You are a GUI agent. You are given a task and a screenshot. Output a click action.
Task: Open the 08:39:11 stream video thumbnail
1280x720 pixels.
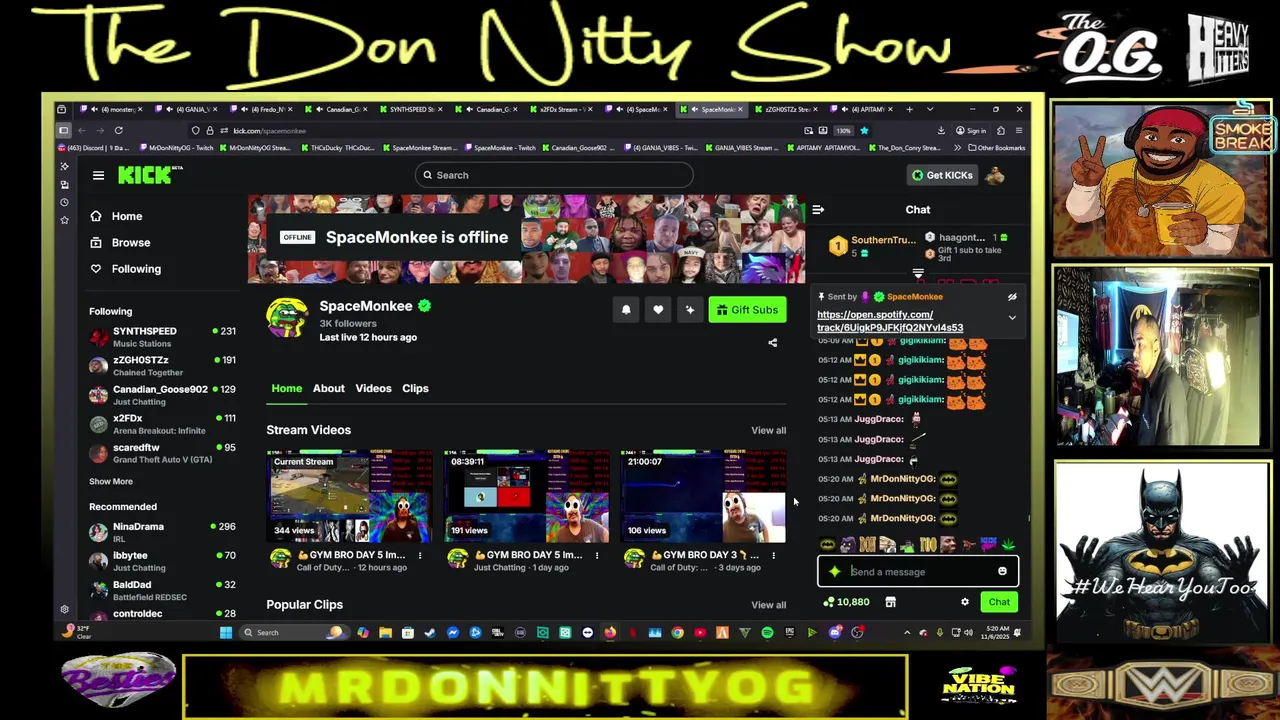pos(526,496)
